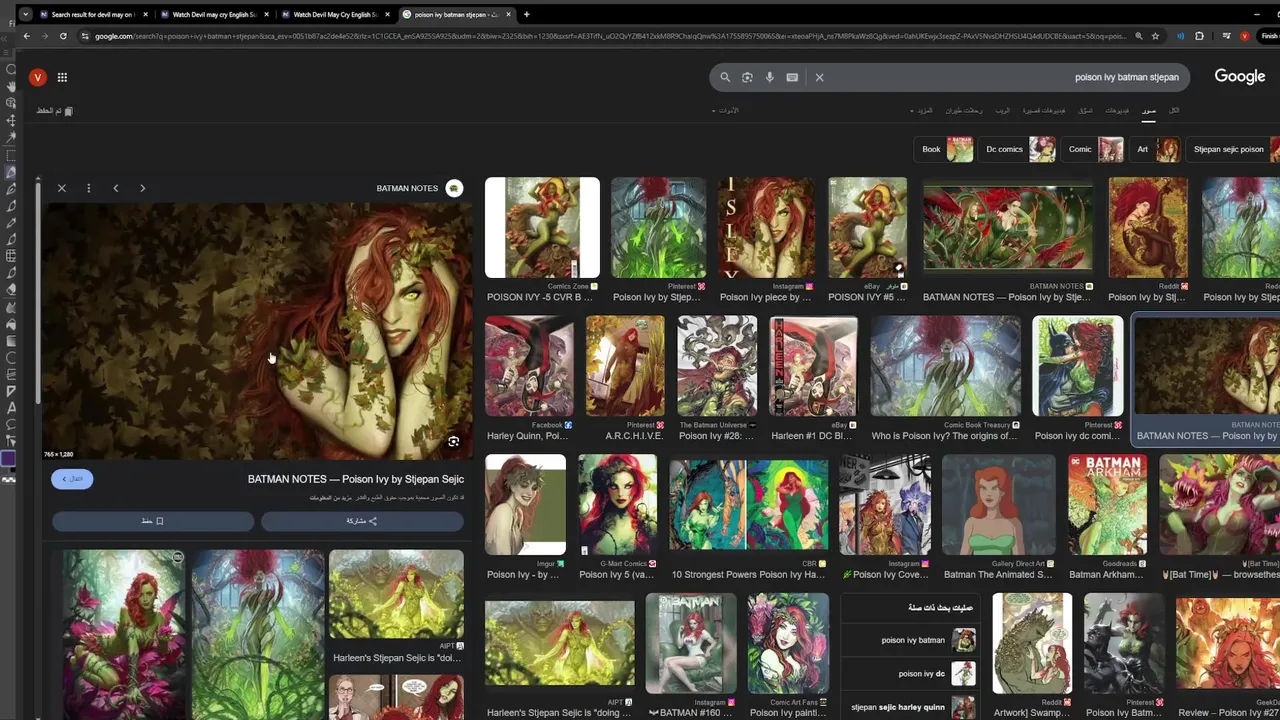Open the browser tab search chevron
This screenshot has height=720, width=1280.
tap(25, 14)
